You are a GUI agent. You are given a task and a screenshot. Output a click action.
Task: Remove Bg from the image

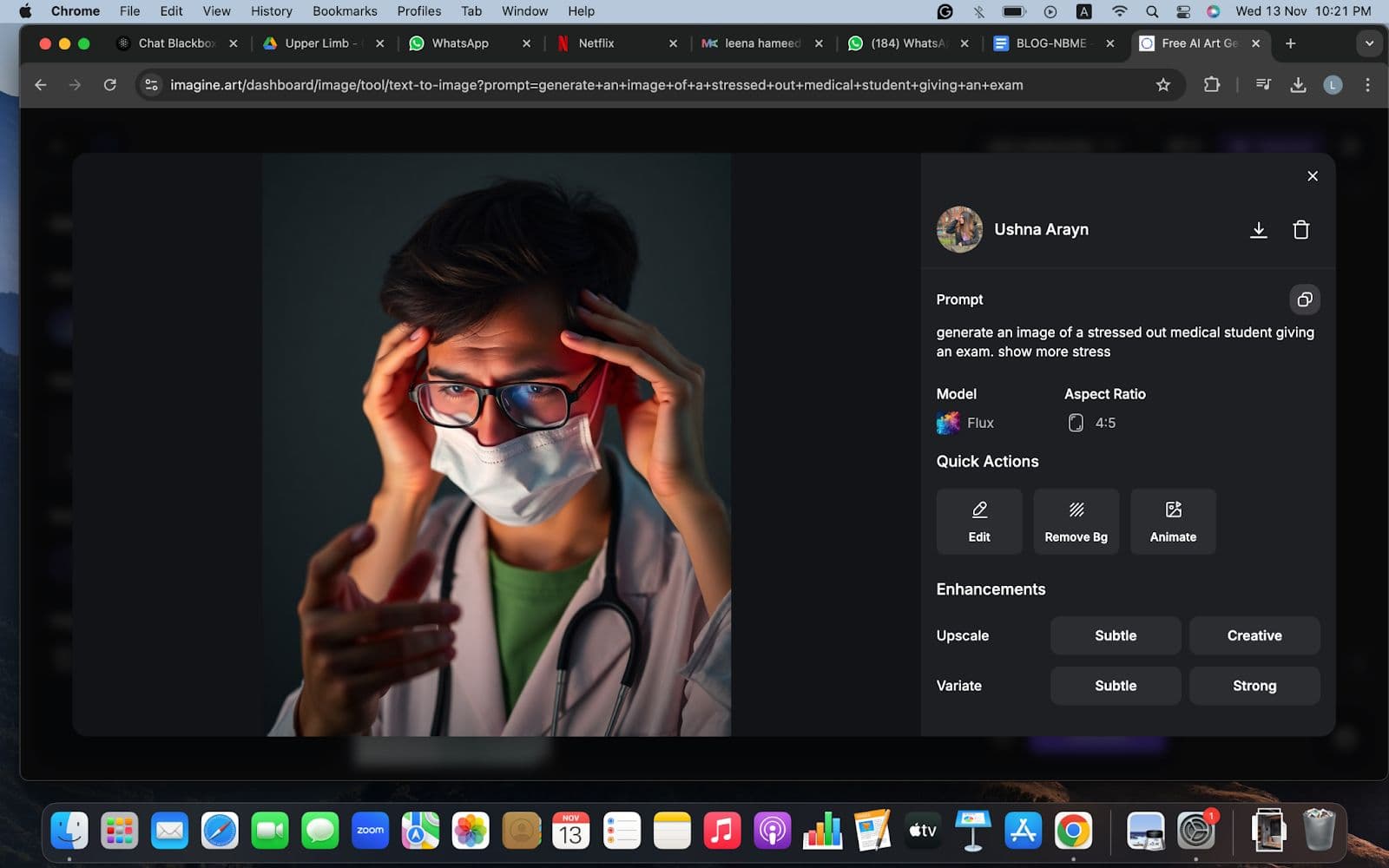pyautogui.click(x=1076, y=521)
